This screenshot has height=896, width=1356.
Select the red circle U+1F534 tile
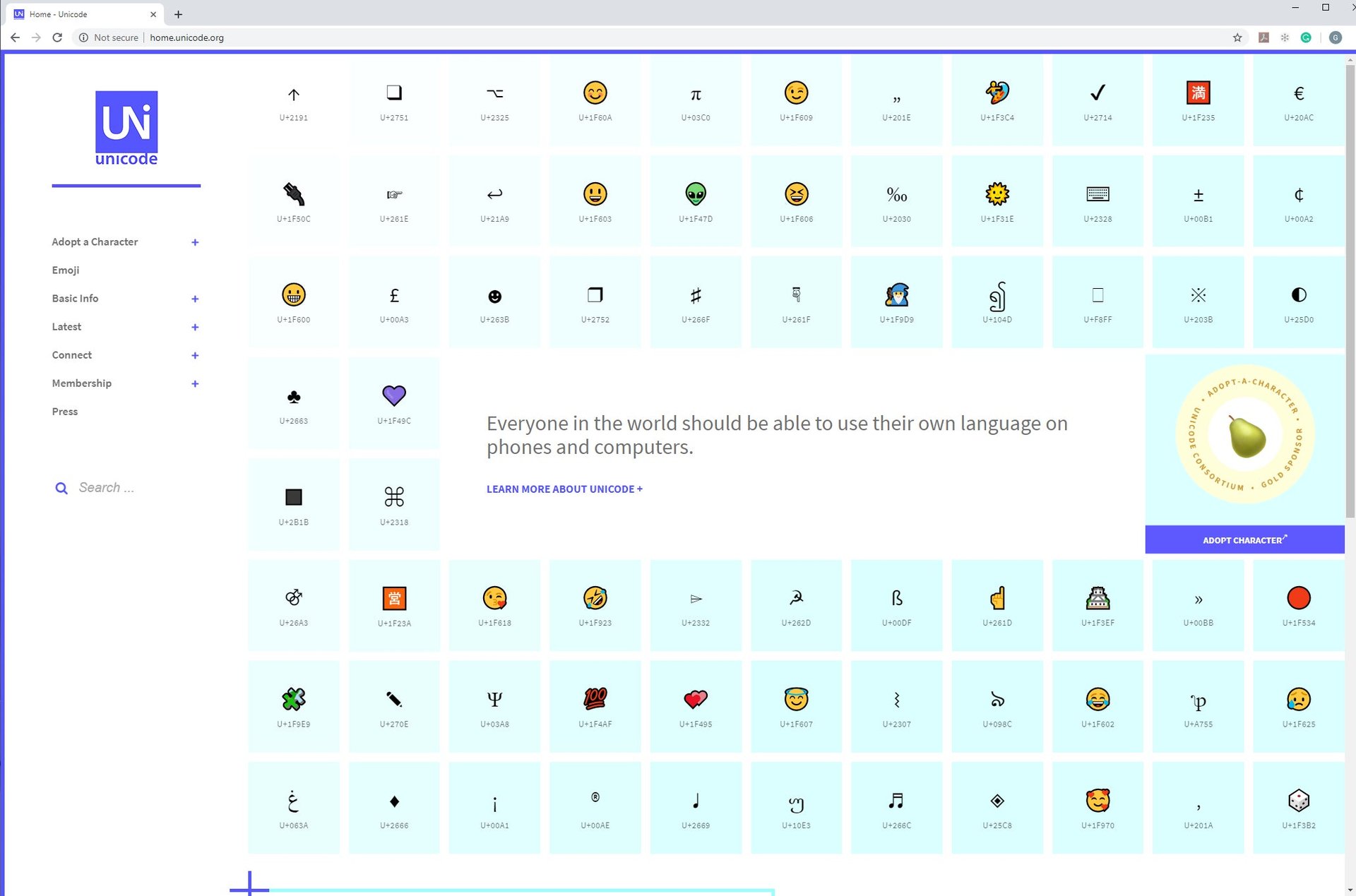(1299, 606)
